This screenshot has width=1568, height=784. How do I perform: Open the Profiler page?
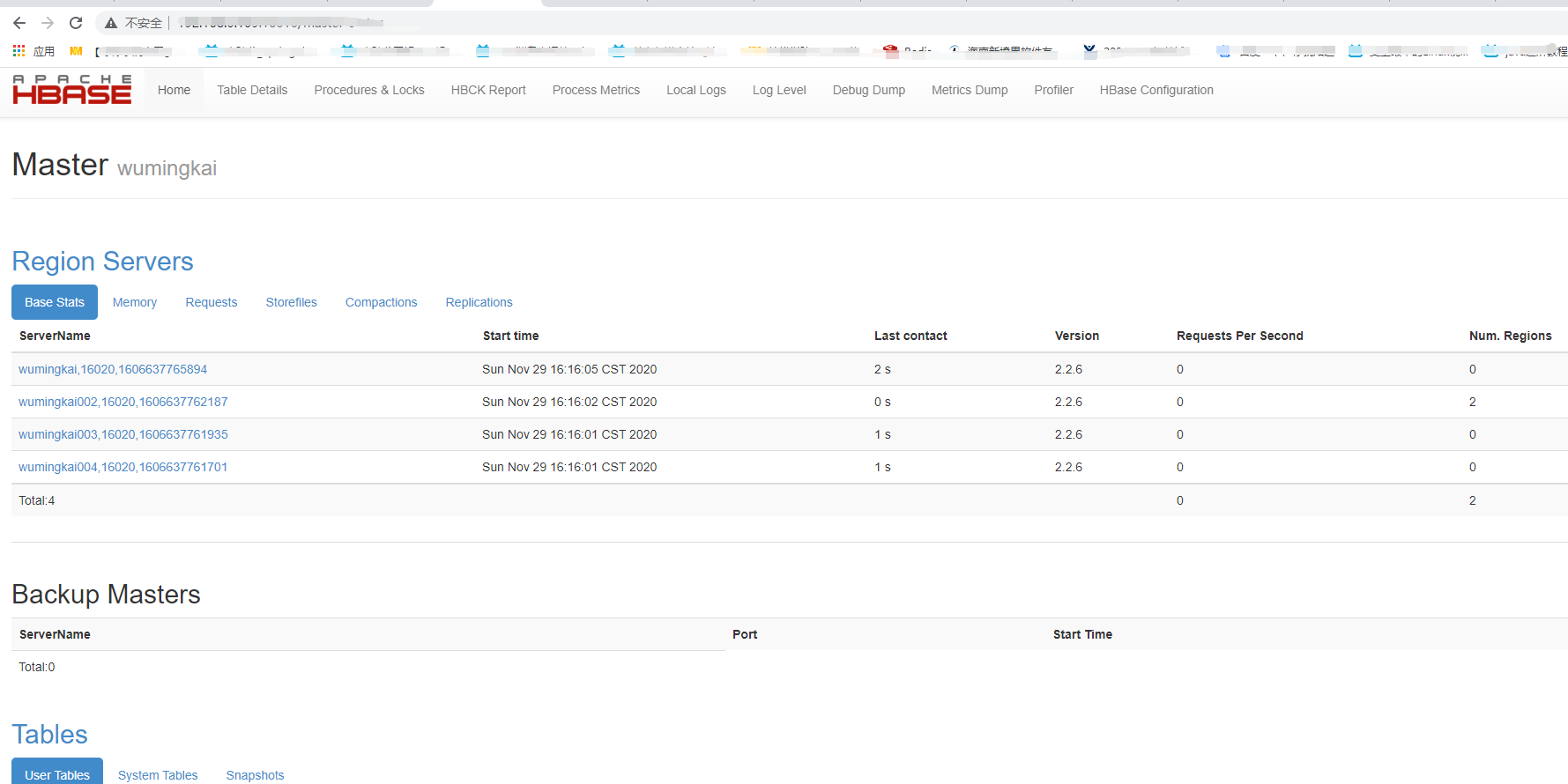tap(1053, 90)
